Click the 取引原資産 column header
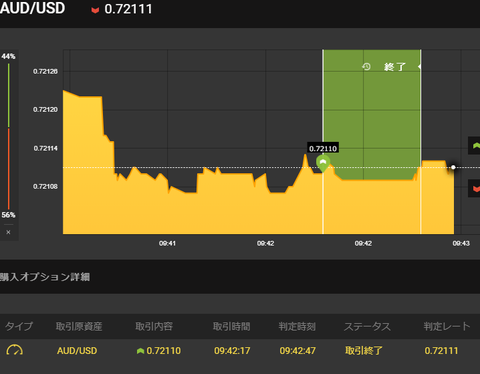 [79, 326]
